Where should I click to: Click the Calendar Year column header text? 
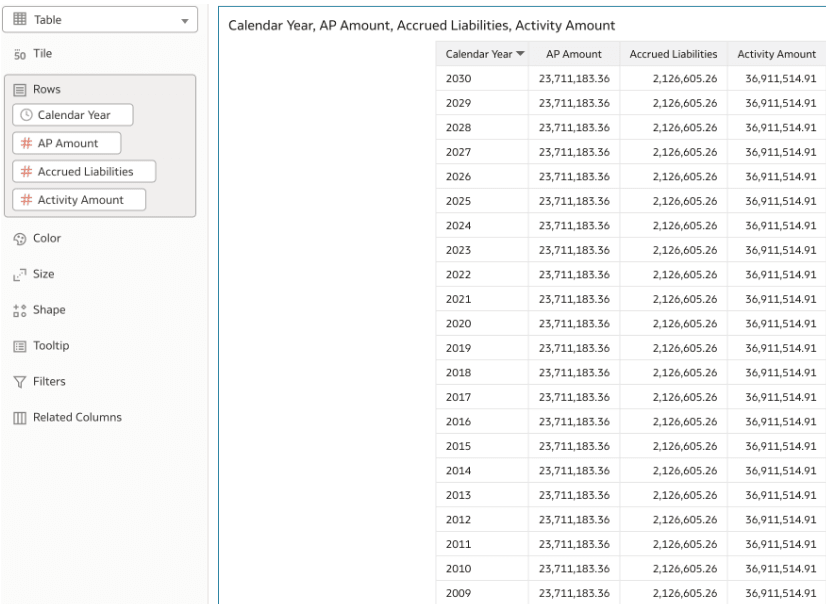click(479, 54)
